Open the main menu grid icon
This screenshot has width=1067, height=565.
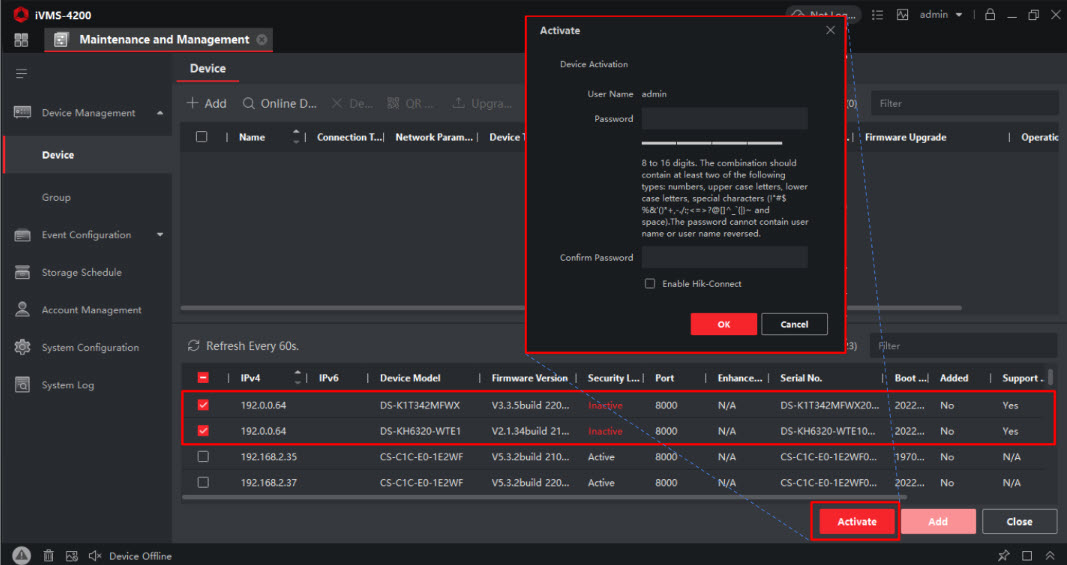21,40
